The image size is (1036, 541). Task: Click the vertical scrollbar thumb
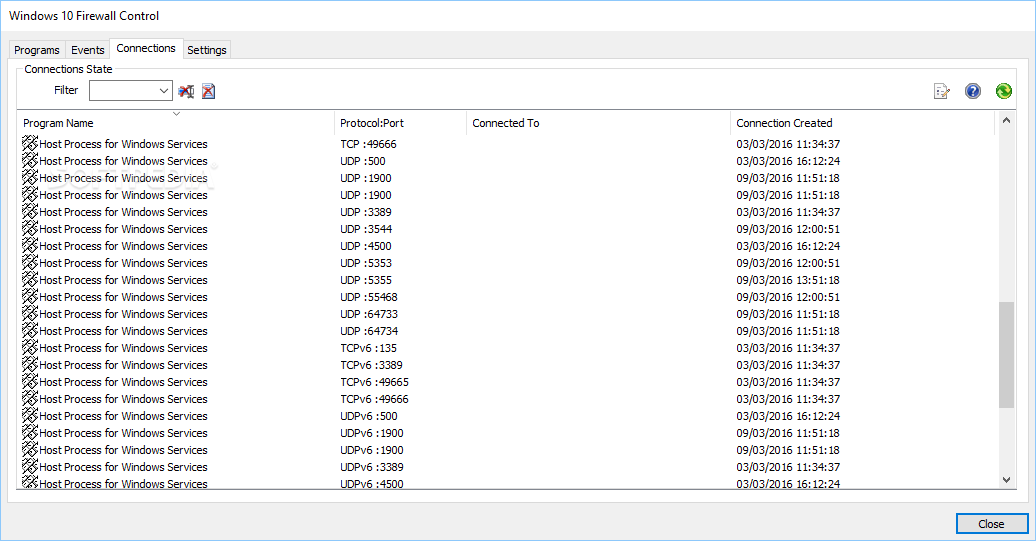[x=1006, y=355]
